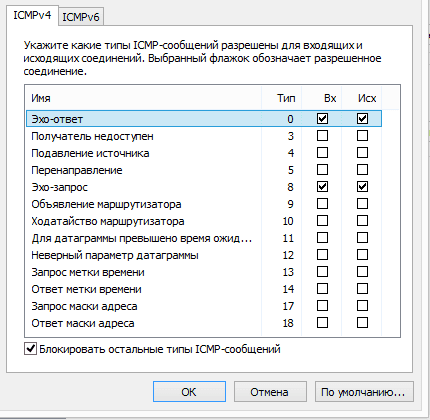Sort list by Имя column header
The width and height of the screenshot is (430, 420).
point(143,98)
